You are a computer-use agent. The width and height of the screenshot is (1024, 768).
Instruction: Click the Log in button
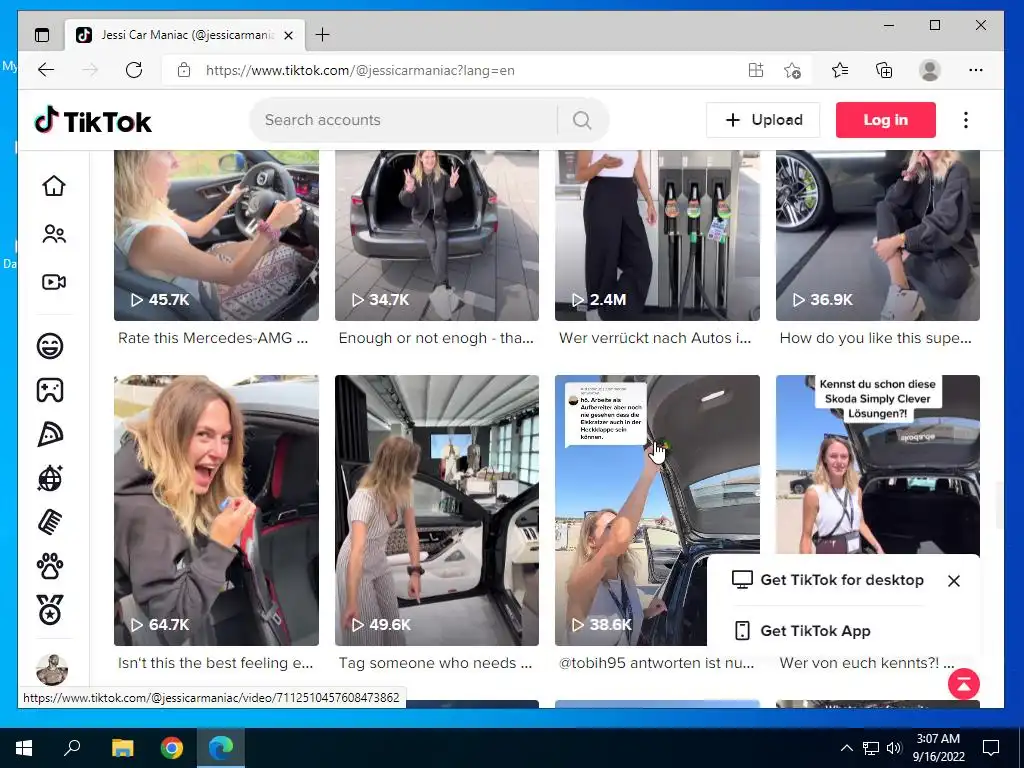(x=886, y=120)
